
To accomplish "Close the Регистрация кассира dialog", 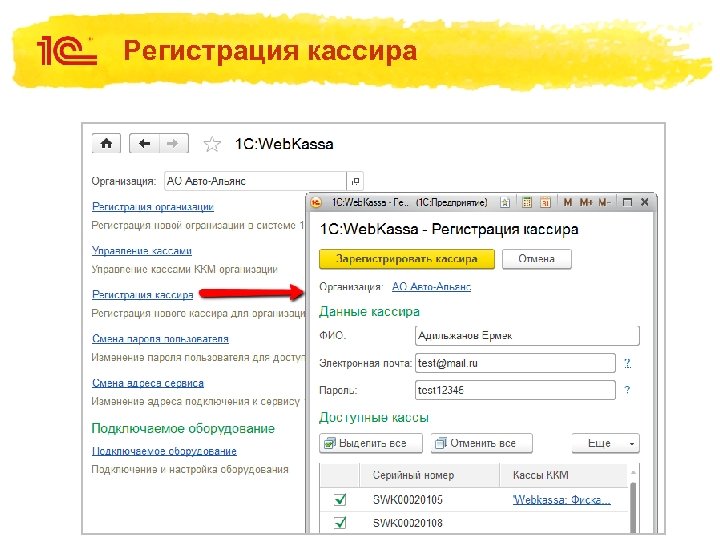I will 645,202.
